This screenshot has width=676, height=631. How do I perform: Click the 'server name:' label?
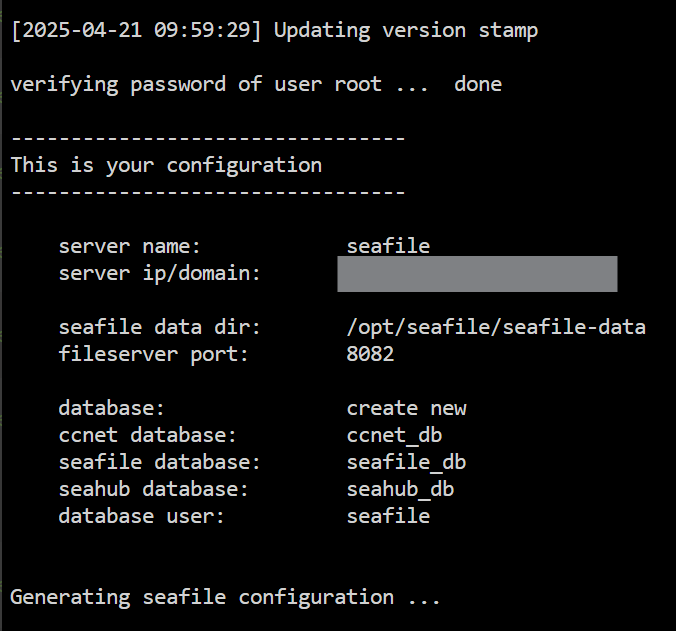pos(129,247)
